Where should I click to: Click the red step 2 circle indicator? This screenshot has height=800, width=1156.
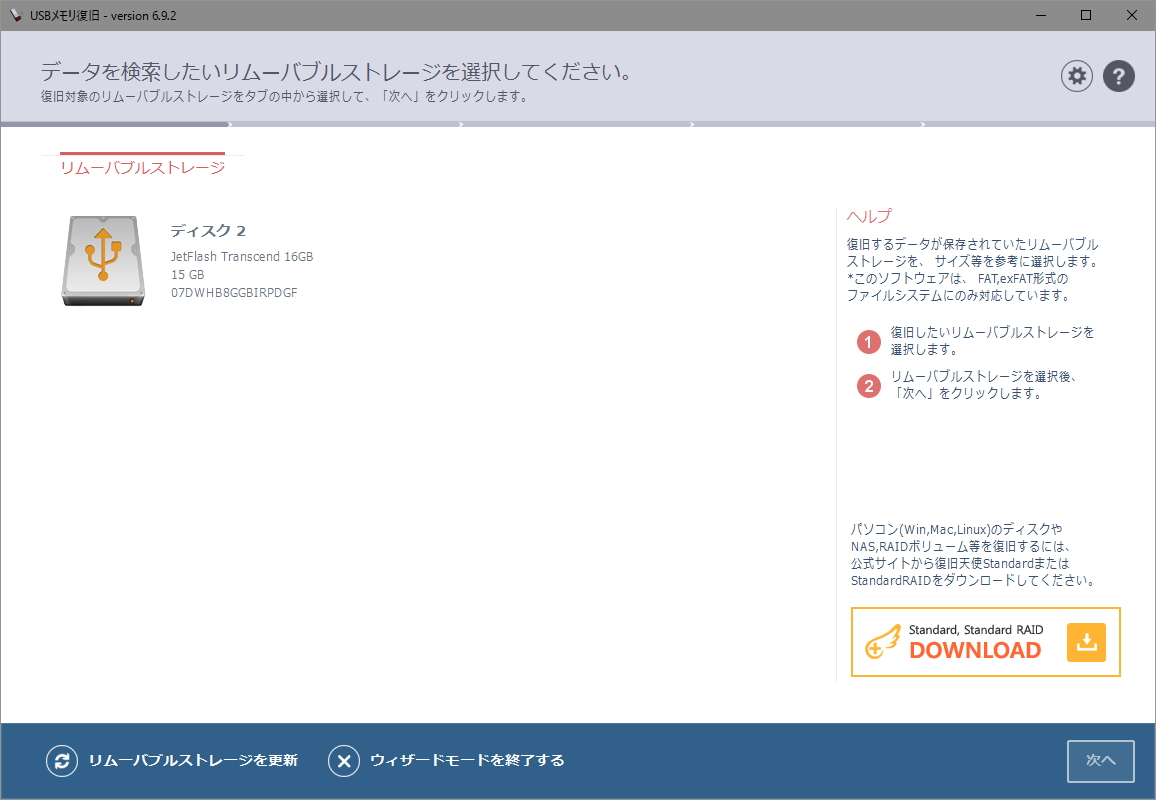click(x=867, y=386)
